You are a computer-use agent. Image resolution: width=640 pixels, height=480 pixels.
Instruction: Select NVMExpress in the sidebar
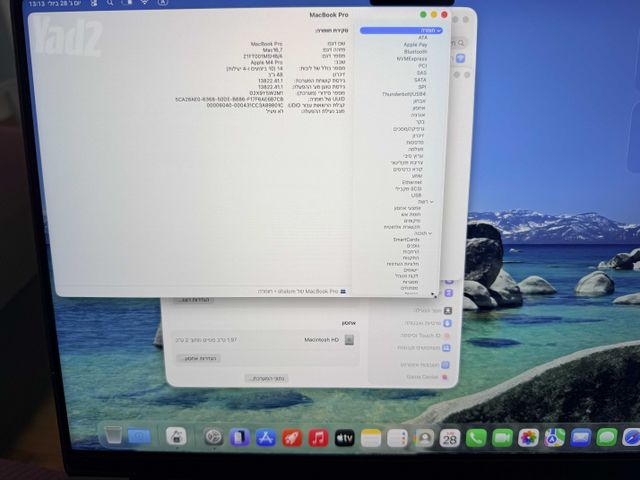tap(412, 59)
